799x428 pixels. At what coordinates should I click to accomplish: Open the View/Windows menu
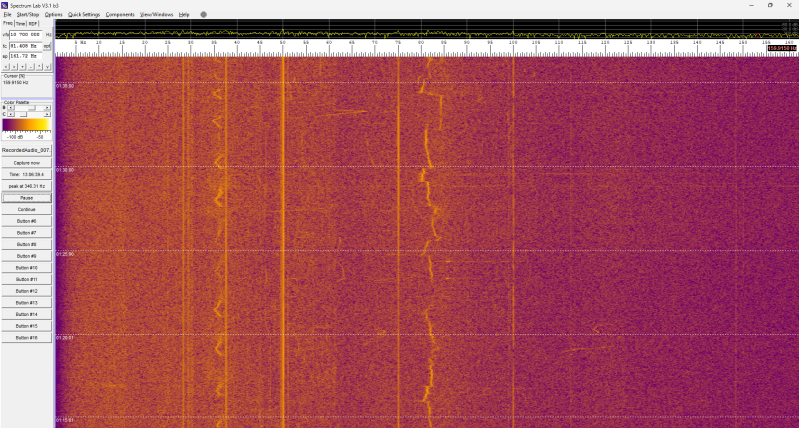156,15
